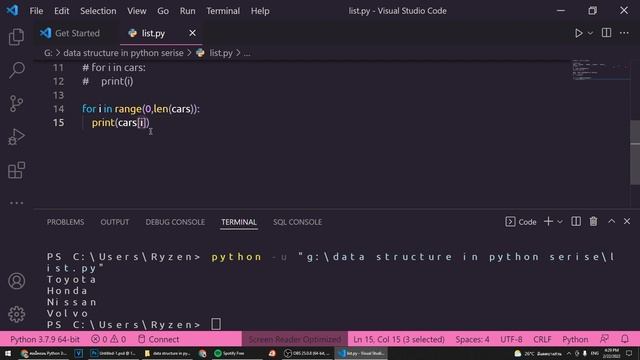Open the Terminal menu

(223, 11)
